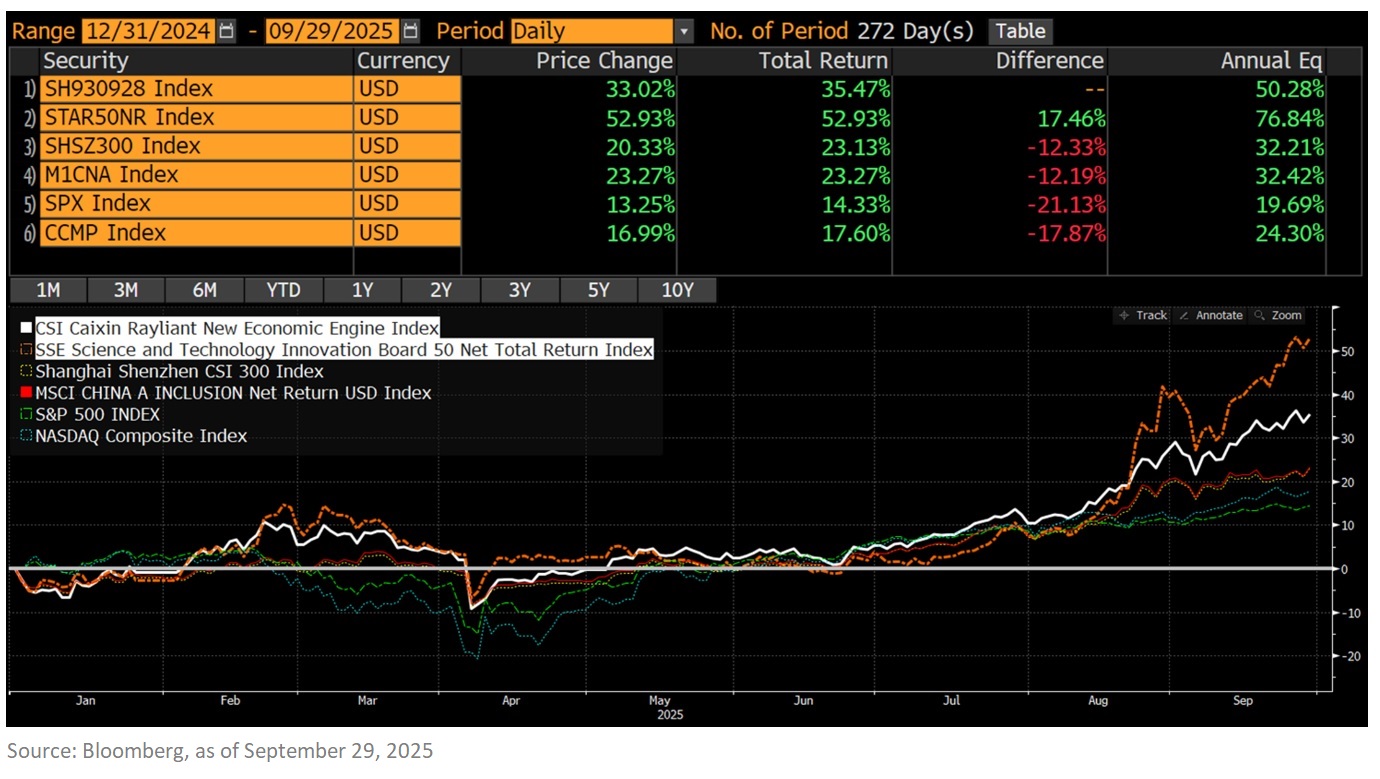The image size is (1380, 779).
Task: Click the white CSI Caixin legend square
Action: 25,328
